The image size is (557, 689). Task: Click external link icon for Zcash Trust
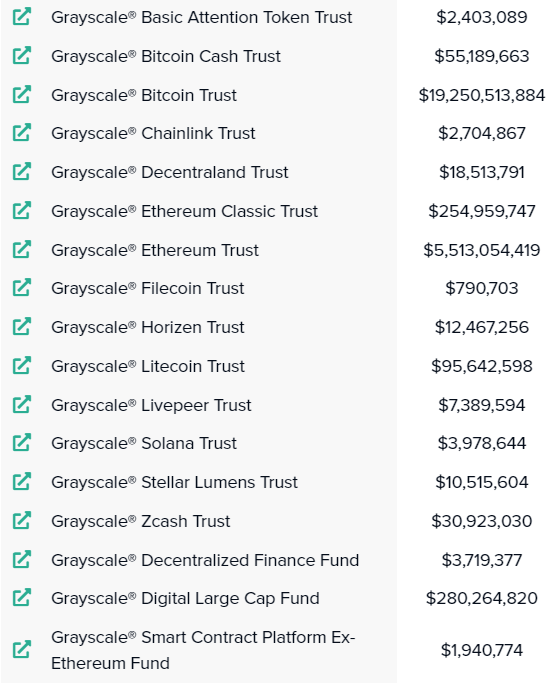pos(22,521)
